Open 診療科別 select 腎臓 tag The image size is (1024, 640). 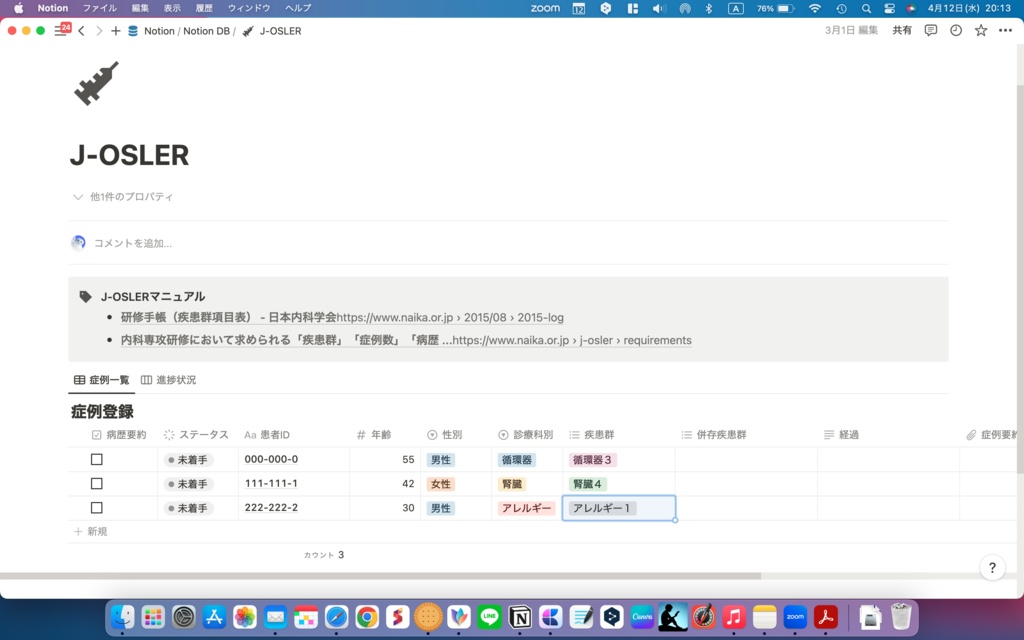(512, 484)
